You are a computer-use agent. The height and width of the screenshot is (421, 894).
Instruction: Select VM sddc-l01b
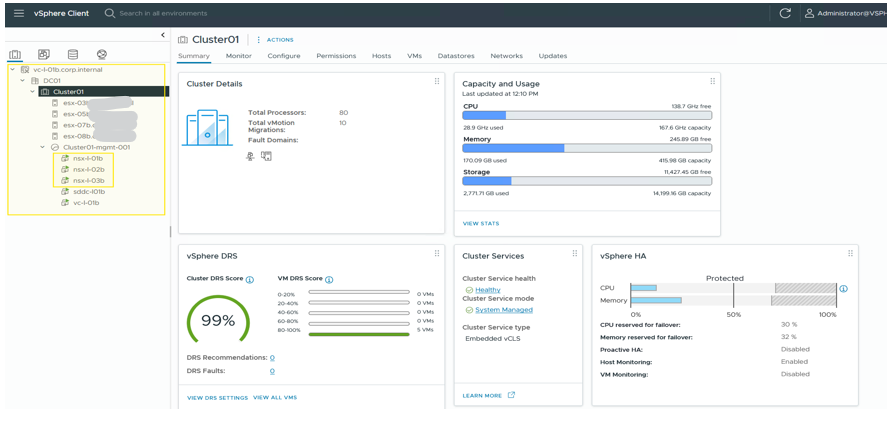(x=90, y=192)
